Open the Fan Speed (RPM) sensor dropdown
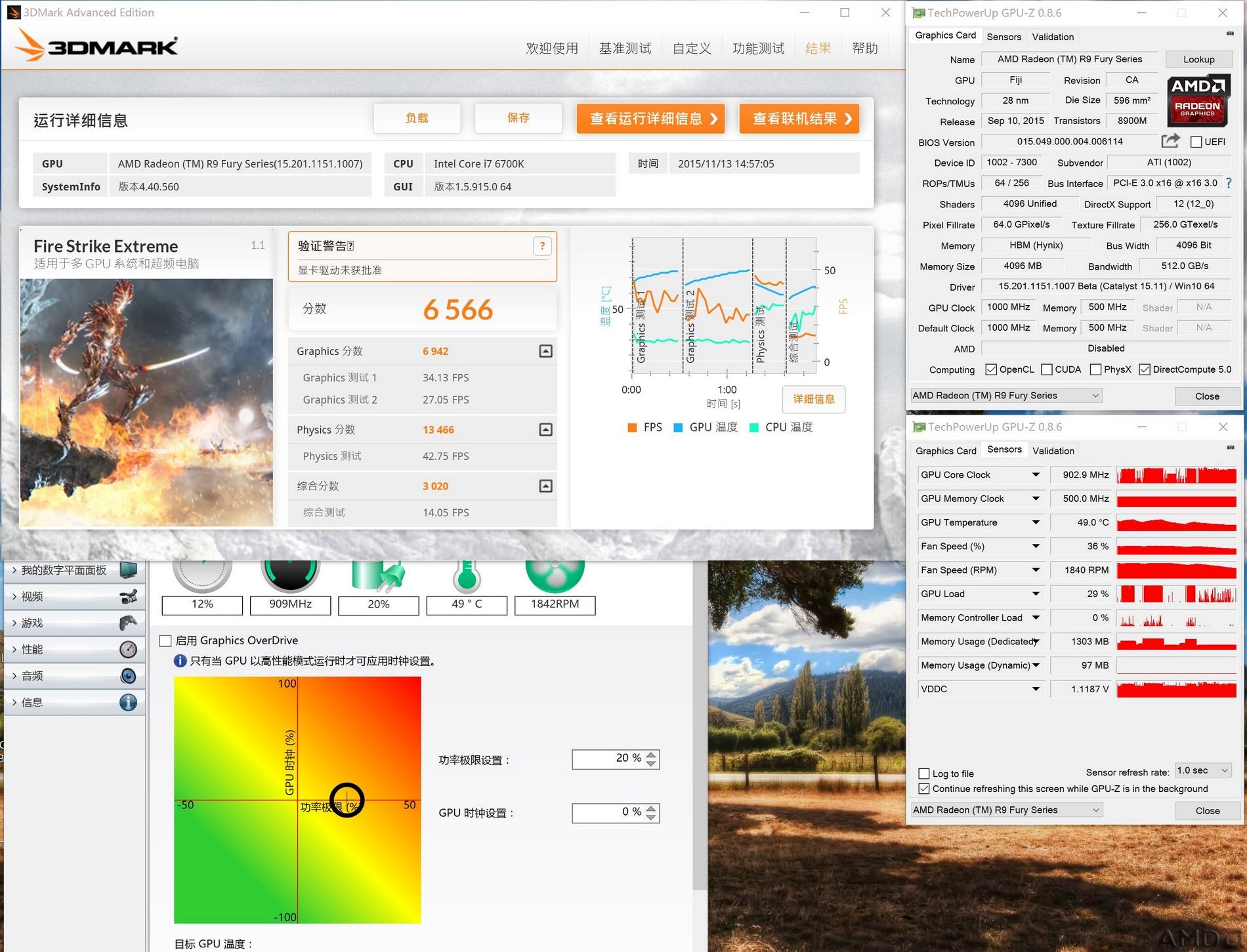The image size is (1247, 952). point(1036,570)
